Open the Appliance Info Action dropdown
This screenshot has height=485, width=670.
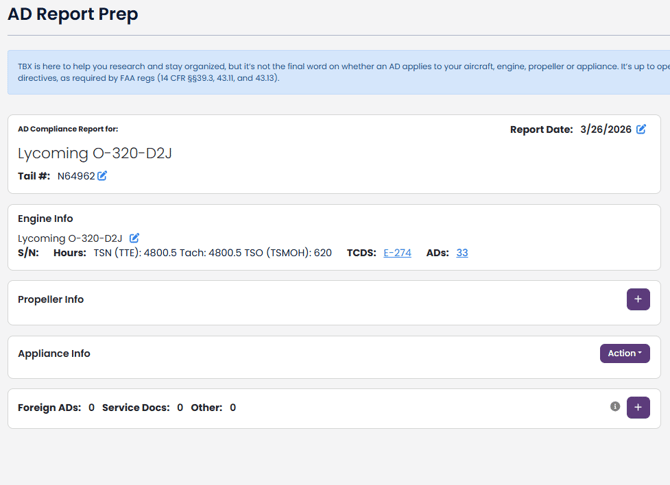coord(625,353)
